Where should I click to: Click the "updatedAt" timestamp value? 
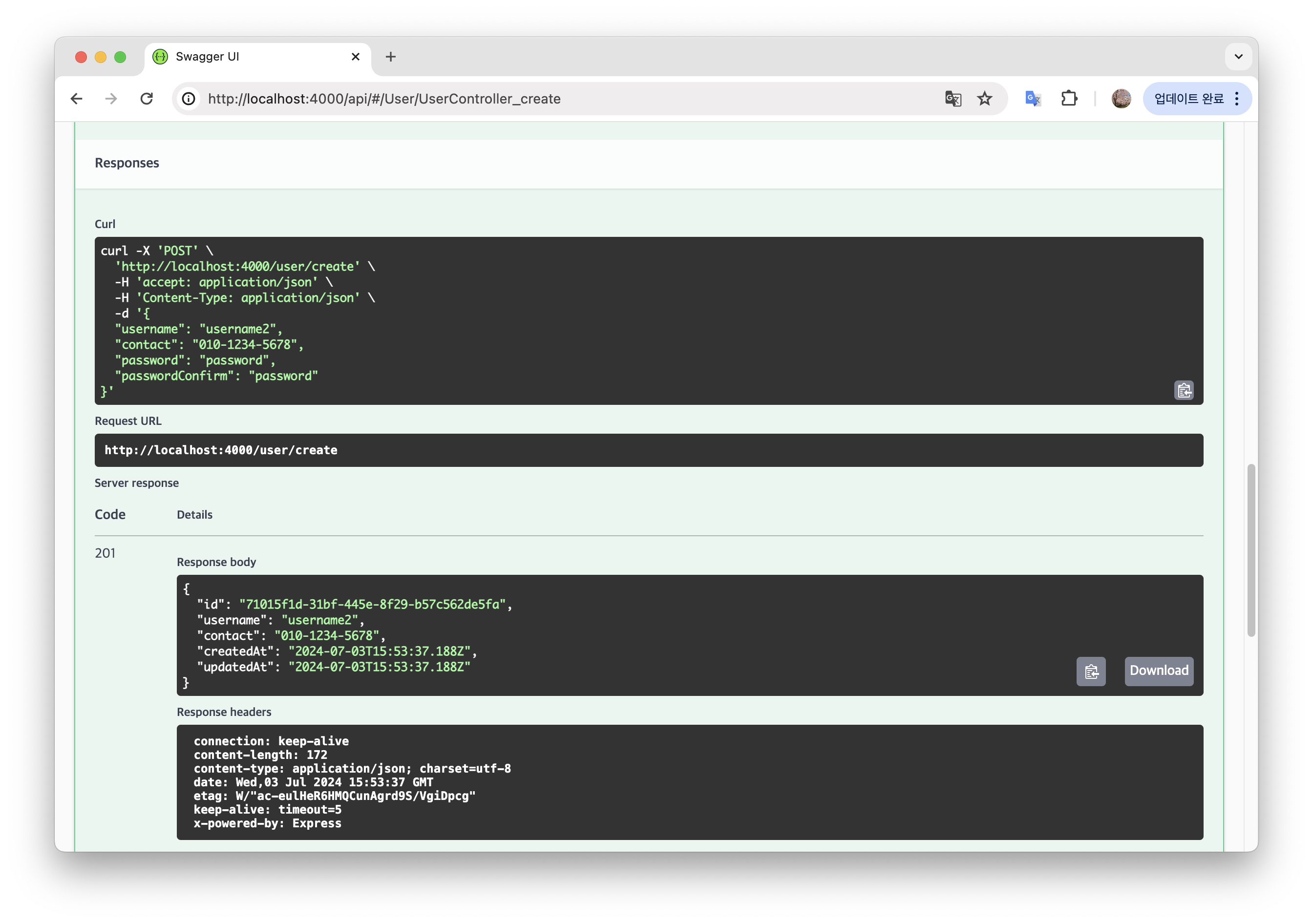[x=379, y=667]
